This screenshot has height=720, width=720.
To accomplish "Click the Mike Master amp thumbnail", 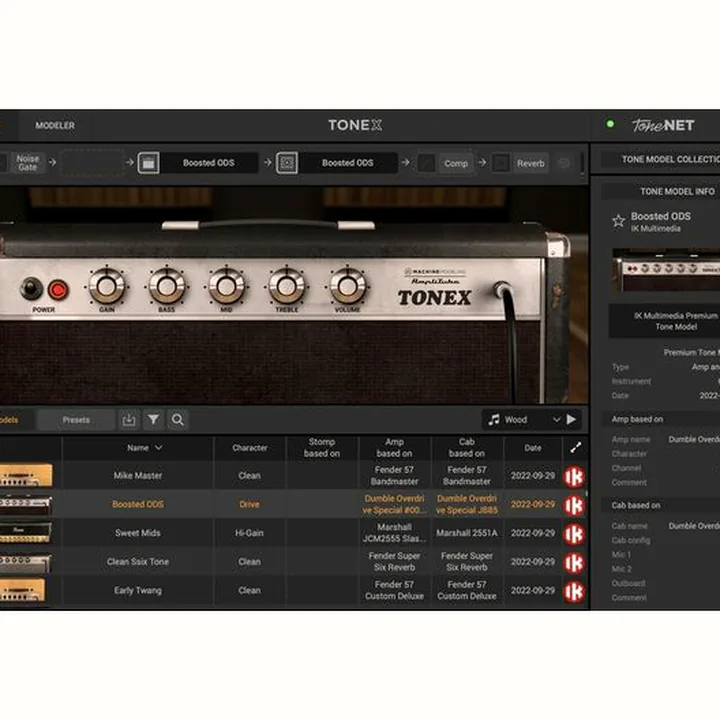I will point(26,476).
